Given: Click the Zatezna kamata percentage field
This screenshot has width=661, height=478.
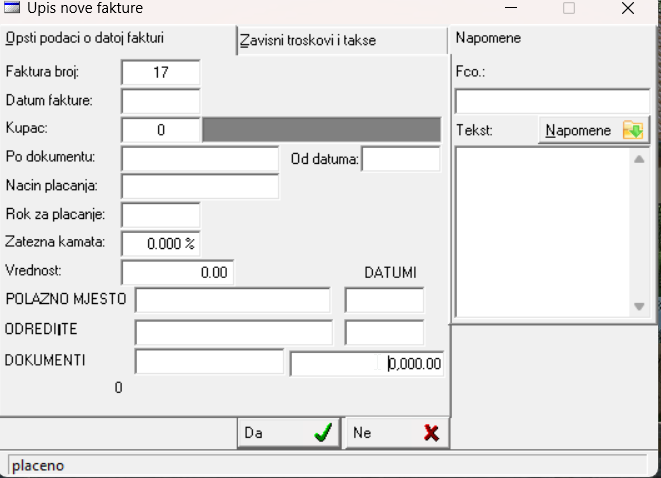Looking at the screenshot, I should pyautogui.click(x=160, y=243).
